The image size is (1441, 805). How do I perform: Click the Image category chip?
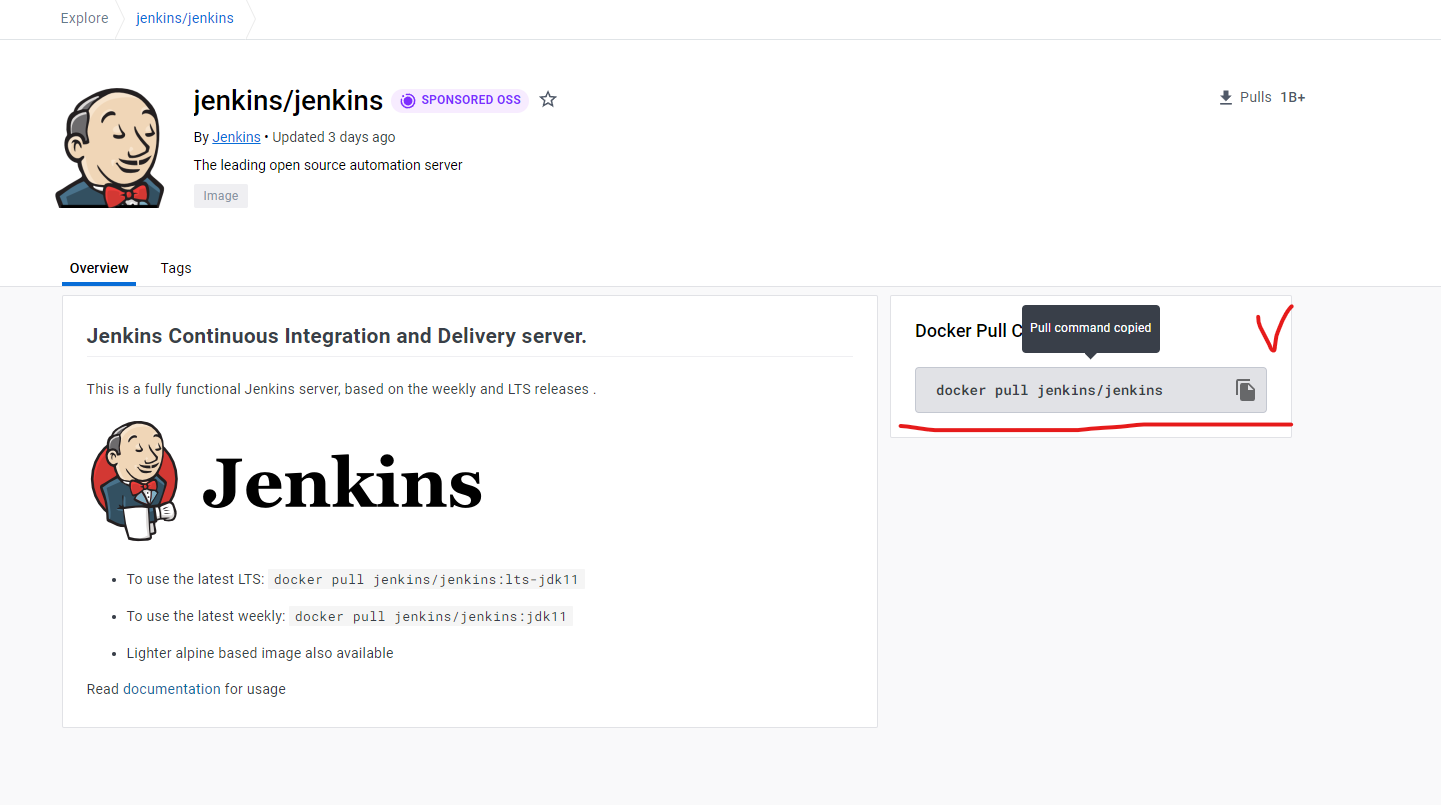pyautogui.click(x=221, y=196)
